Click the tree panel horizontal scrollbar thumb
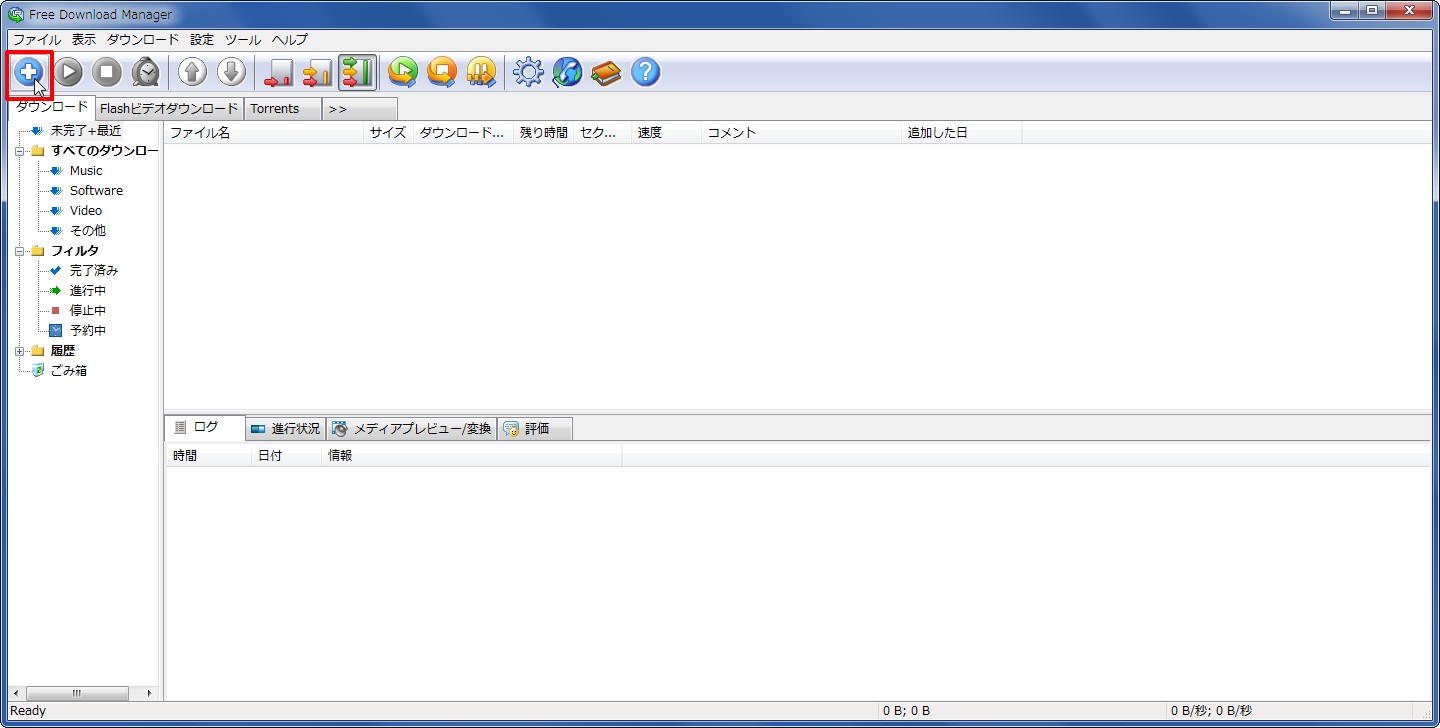Screen dimensions: 1440x728 (77, 693)
